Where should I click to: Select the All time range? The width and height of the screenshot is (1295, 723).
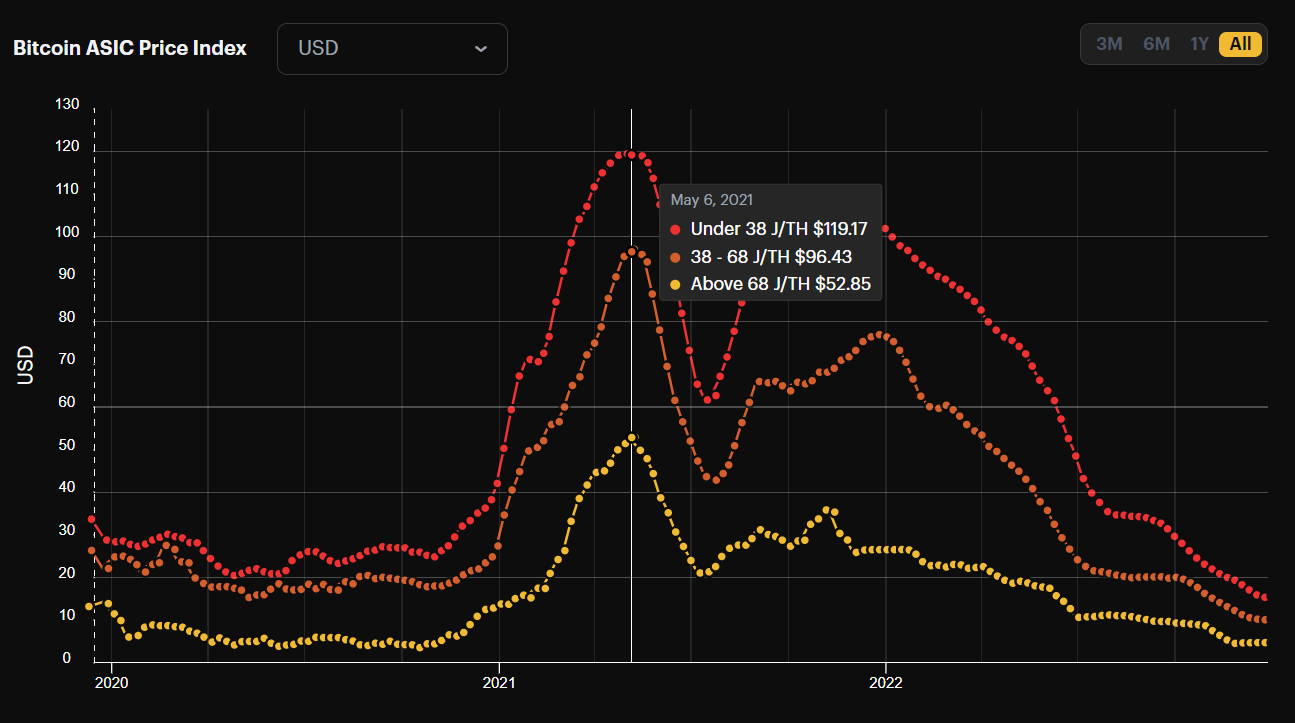(1241, 44)
